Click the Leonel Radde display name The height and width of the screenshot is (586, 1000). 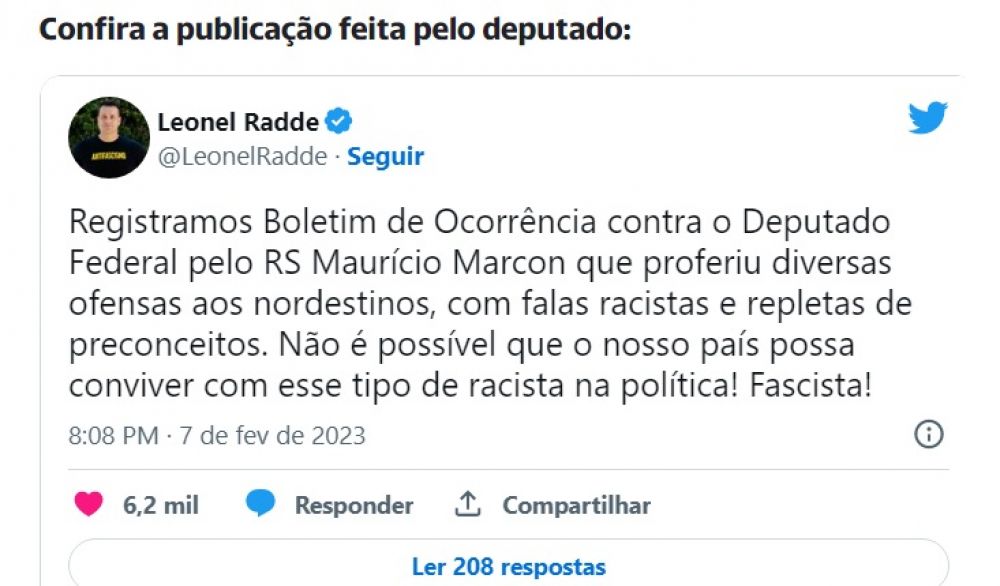coord(238,123)
